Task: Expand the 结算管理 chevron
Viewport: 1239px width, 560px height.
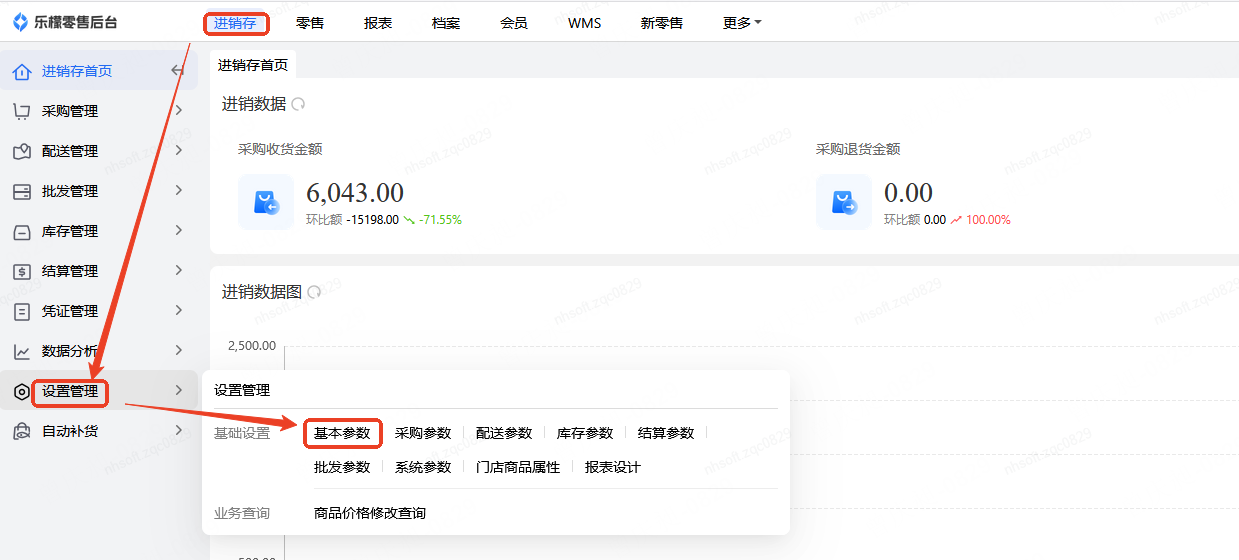Action: [x=179, y=270]
